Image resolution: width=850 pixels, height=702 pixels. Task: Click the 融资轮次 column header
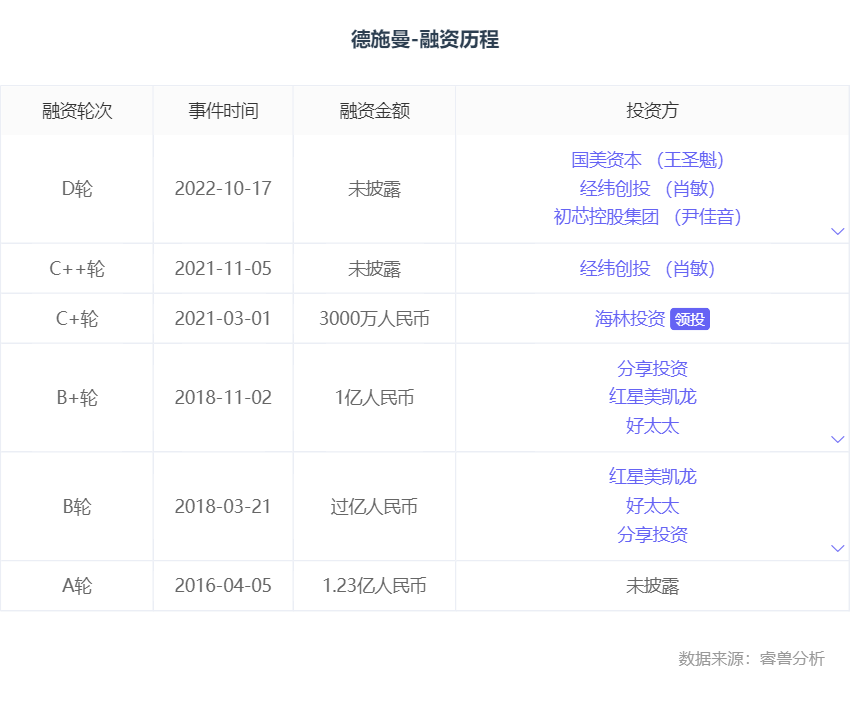(77, 111)
